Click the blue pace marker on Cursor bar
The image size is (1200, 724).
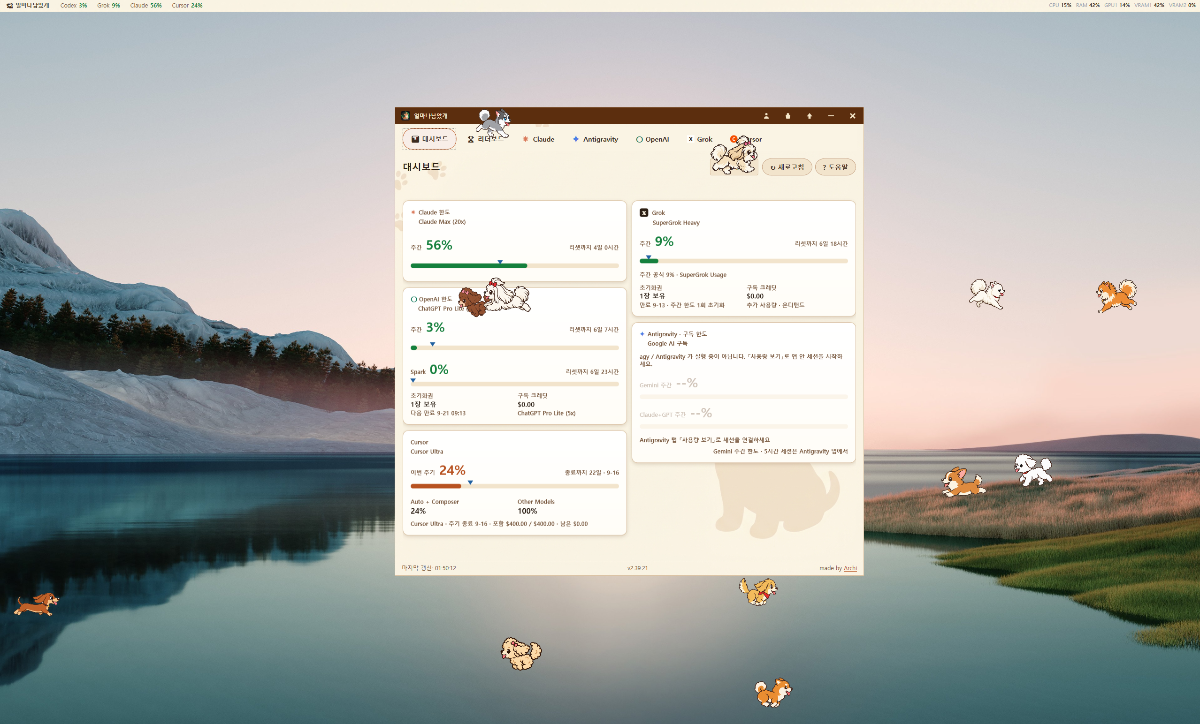click(x=470, y=482)
